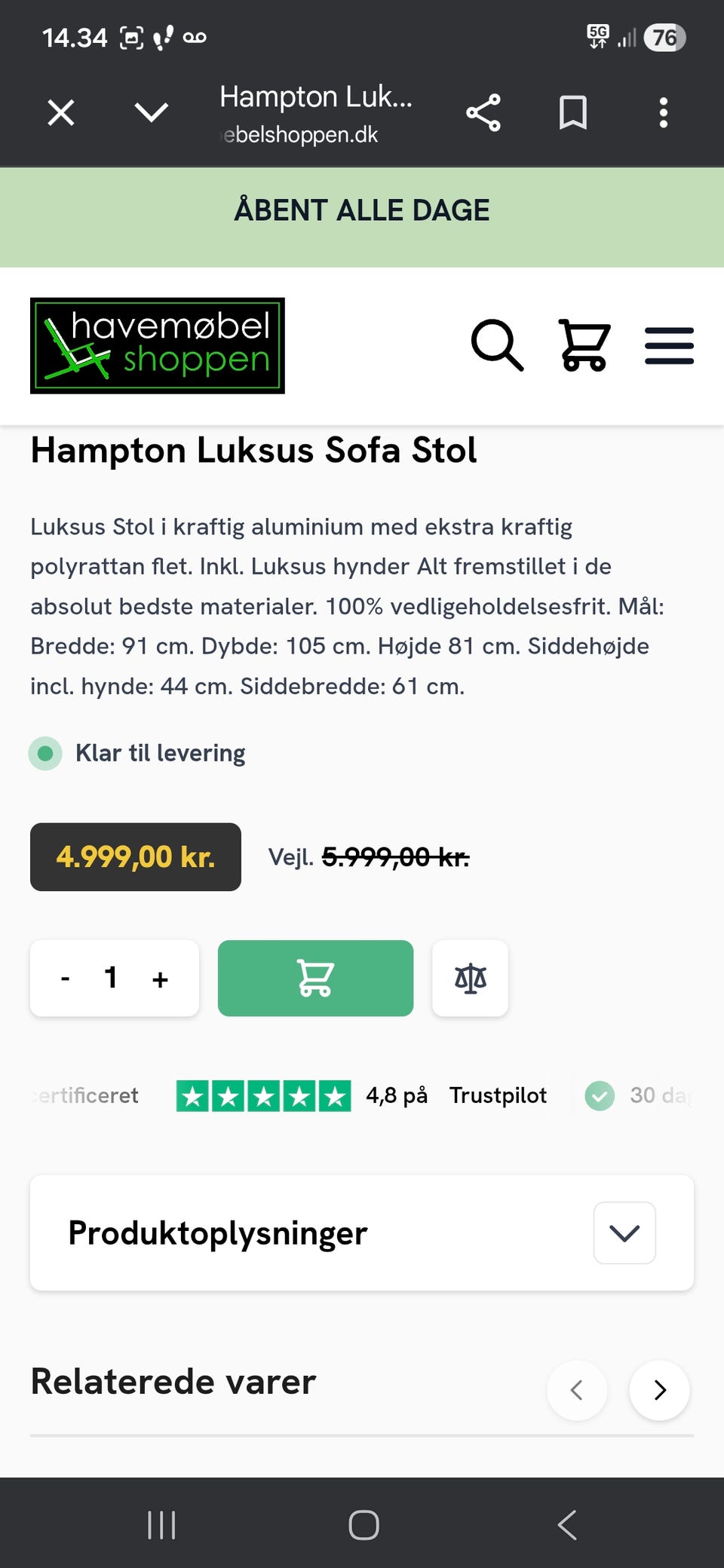
Task: Decrease quantity with the minus button
Action: [x=66, y=978]
